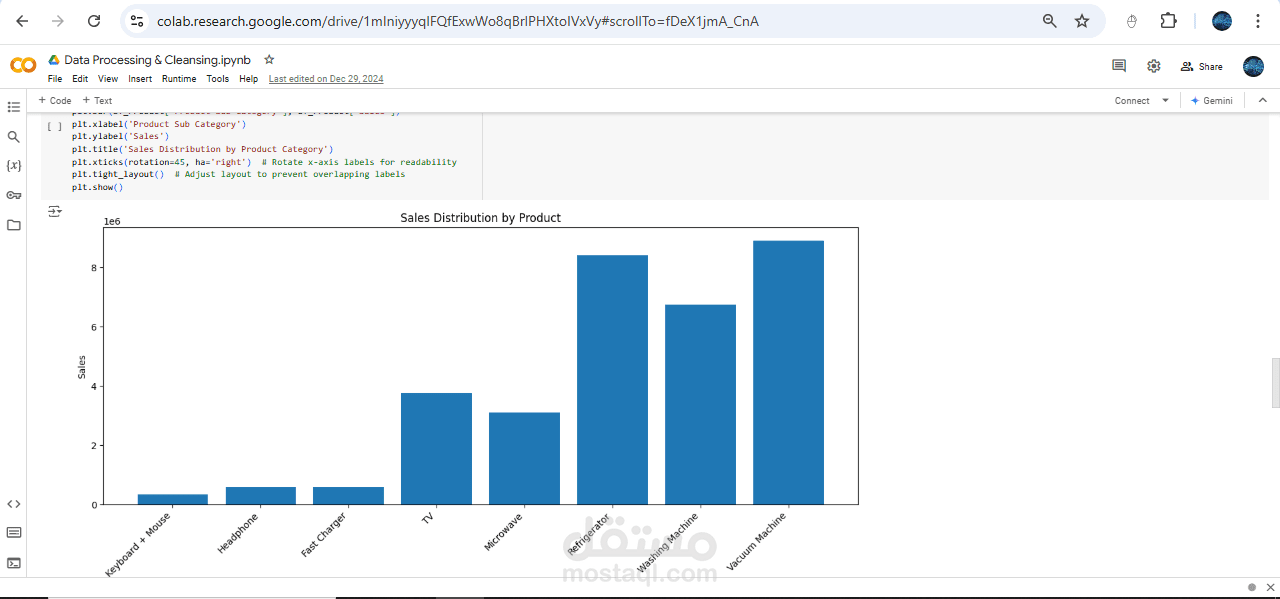Collapse the header with the chevron
The width and height of the screenshot is (1280, 599).
(1262, 100)
